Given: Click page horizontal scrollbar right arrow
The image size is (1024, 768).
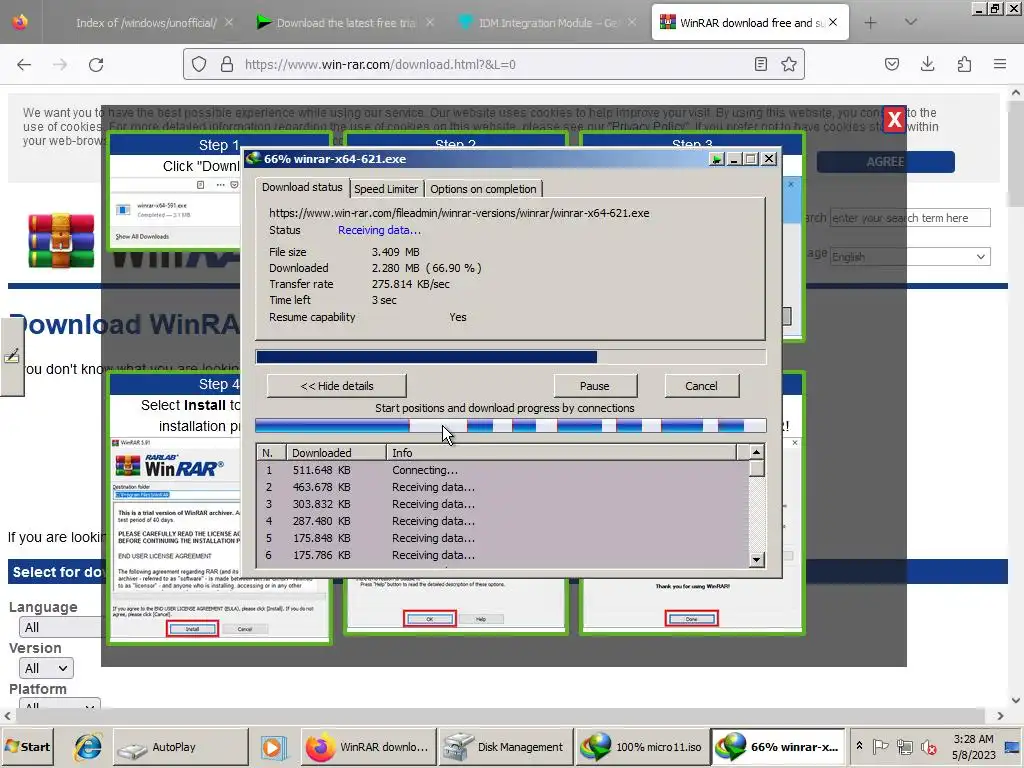Looking at the screenshot, I should coord(1000,716).
